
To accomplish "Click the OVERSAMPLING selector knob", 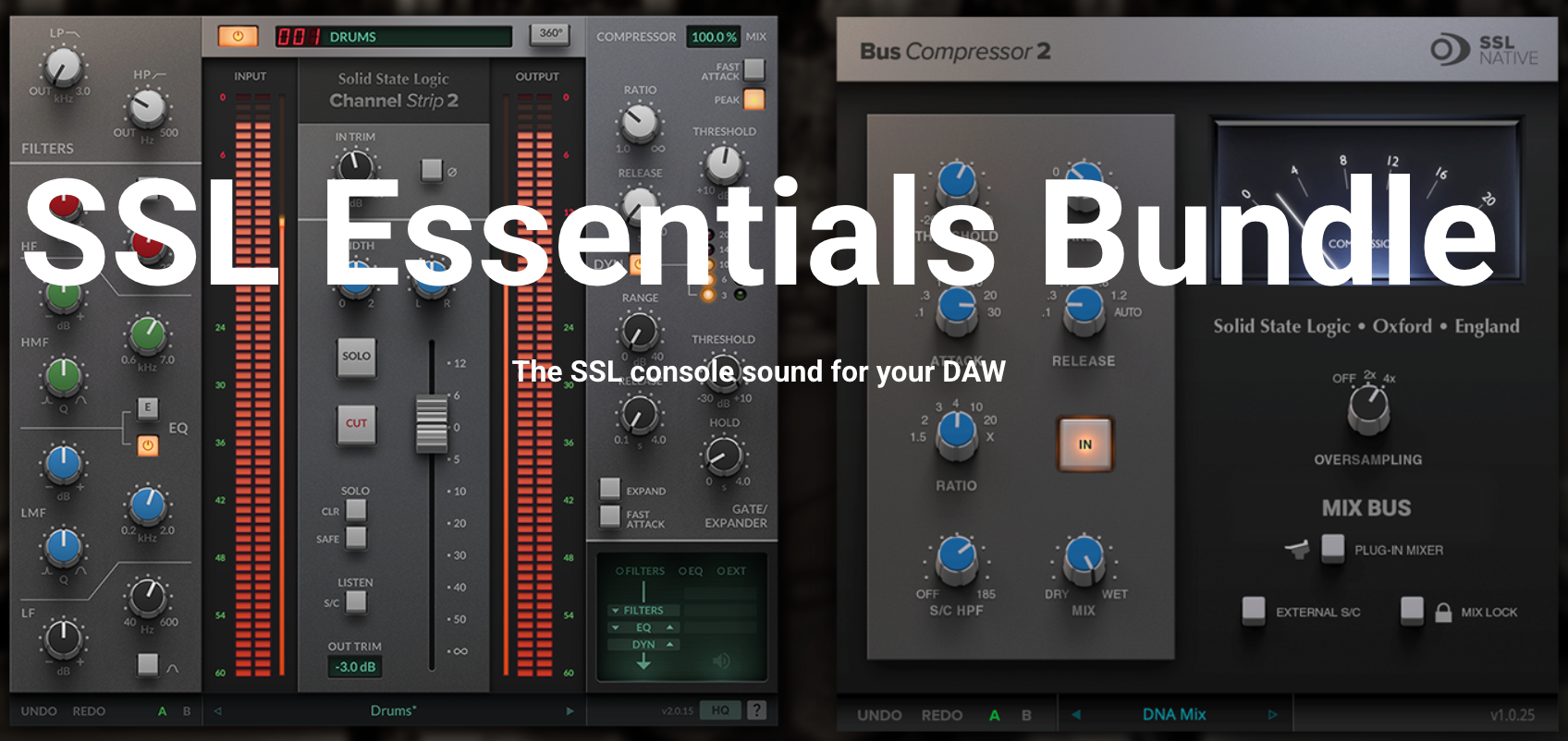I will [x=1368, y=407].
